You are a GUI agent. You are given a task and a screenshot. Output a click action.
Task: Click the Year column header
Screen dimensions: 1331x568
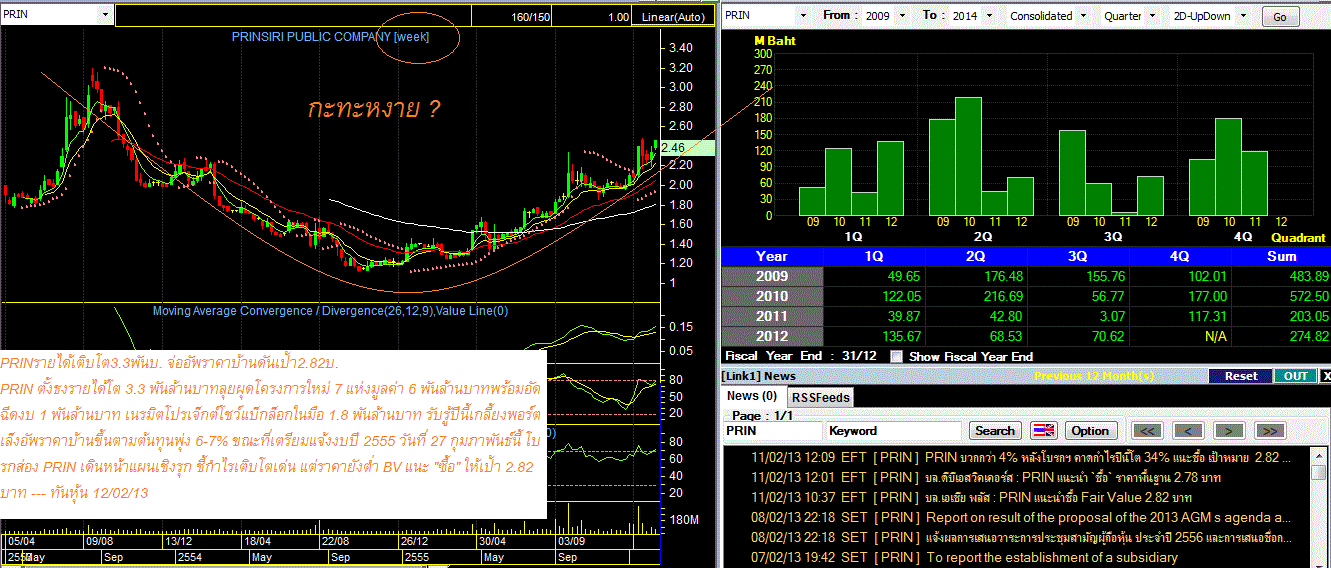(772, 256)
